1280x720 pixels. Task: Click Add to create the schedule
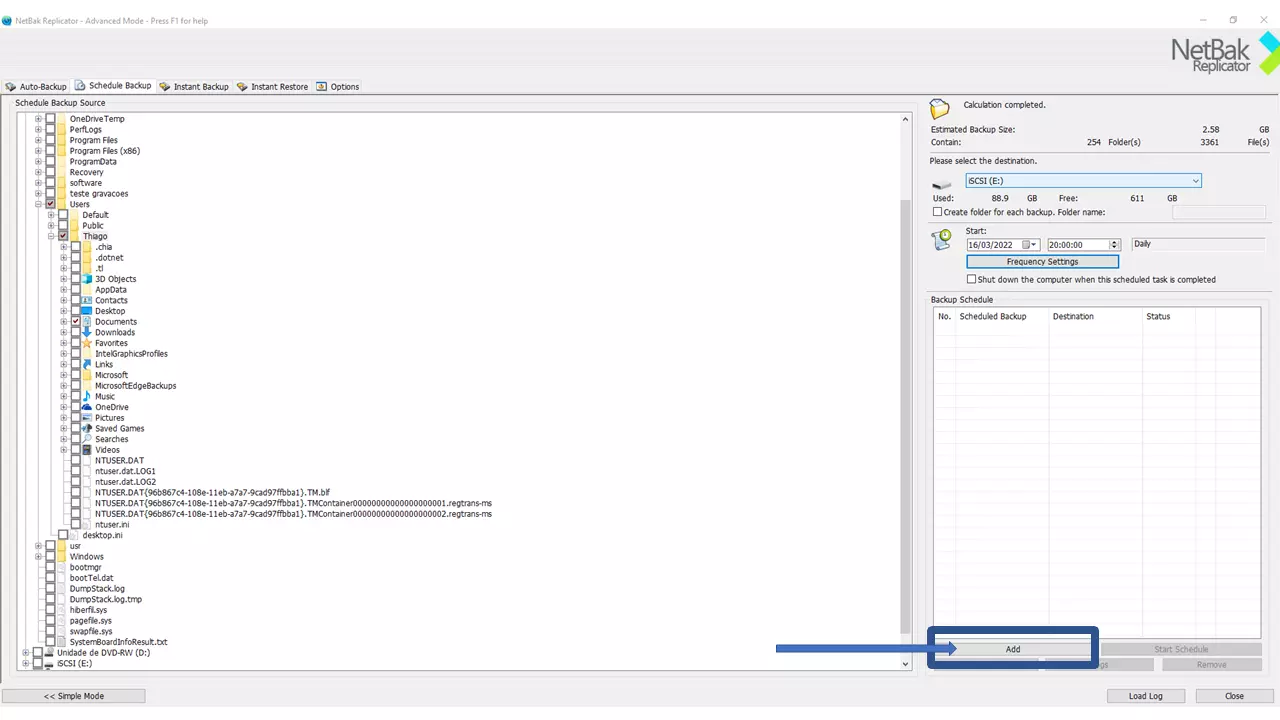click(1013, 649)
